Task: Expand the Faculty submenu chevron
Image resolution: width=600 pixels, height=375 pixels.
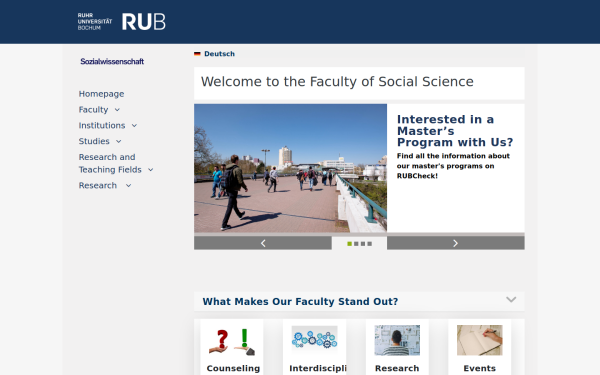Action: [x=117, y=110]
